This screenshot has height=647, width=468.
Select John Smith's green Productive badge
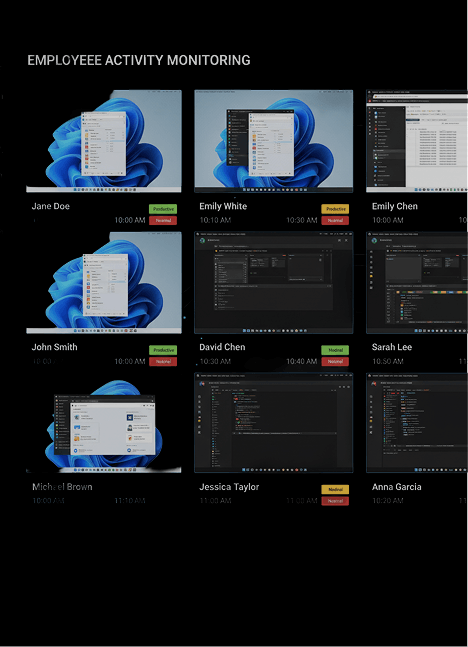coord(163,350)
